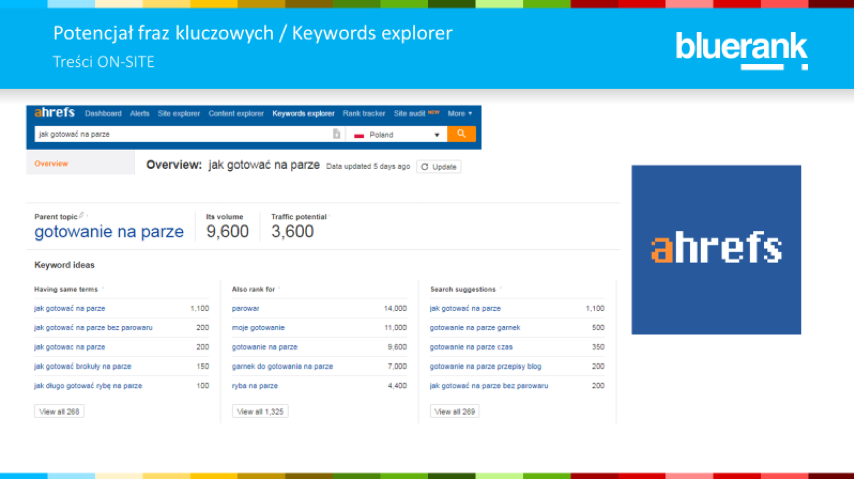
Task: Open garnek do gotowania na parze link
Action: 282,366
